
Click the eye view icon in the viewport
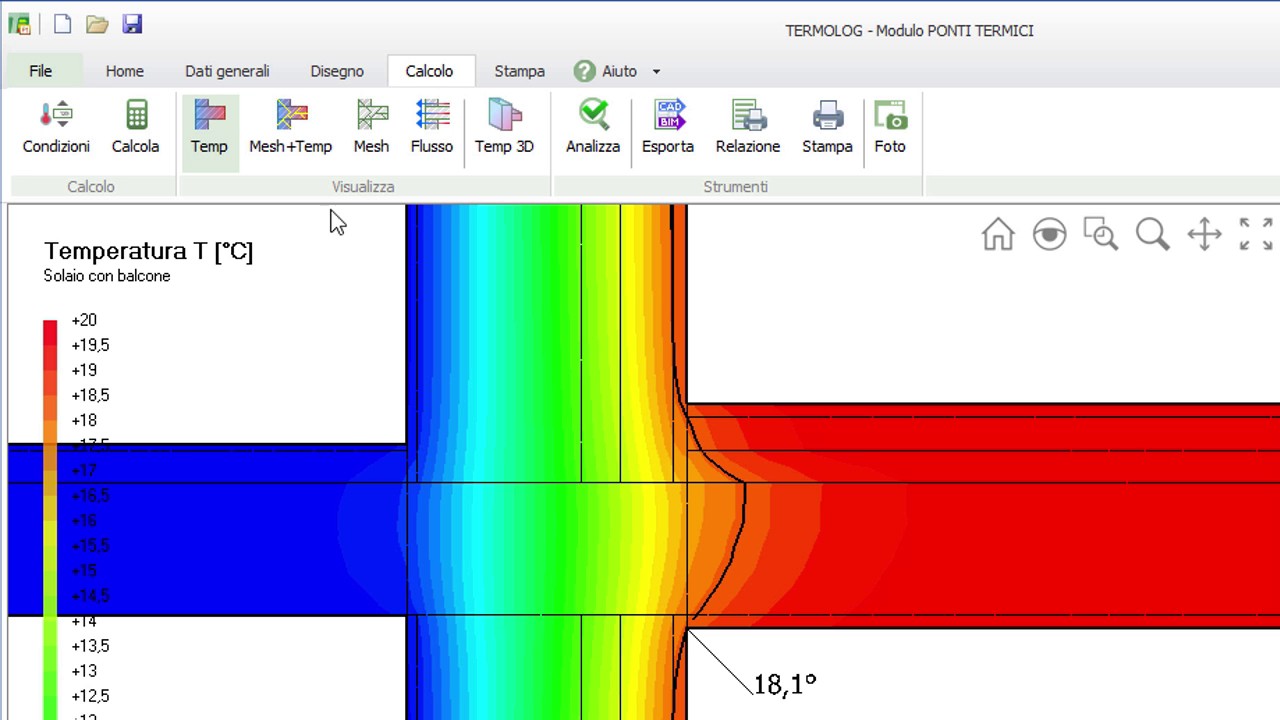1050,235
